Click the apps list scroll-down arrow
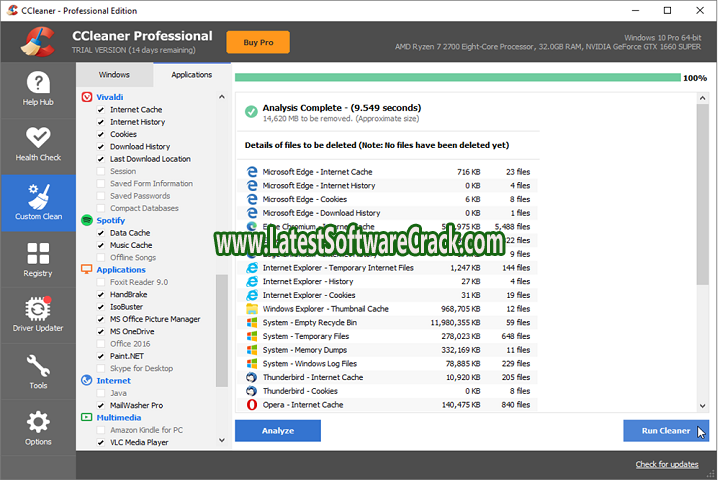Screen dimensions: 720x480 222,440
